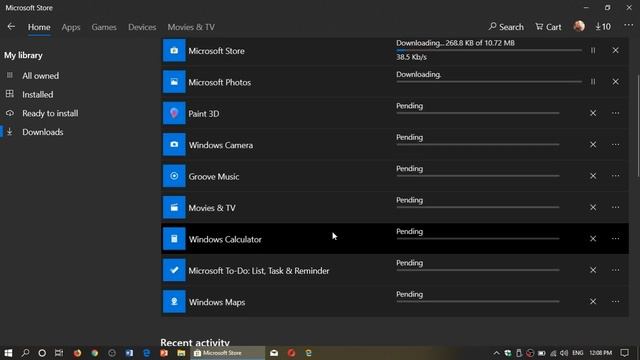The image size is (640, 360).
Task: Click the Microsoft Store taskbar button
Action: pyautogui.click(x=228, y=353)
